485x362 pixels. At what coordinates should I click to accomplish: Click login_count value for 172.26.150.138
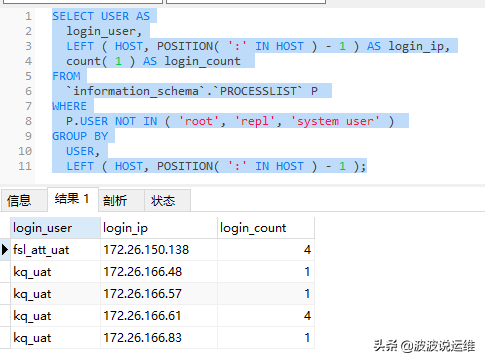pos(266,250)
